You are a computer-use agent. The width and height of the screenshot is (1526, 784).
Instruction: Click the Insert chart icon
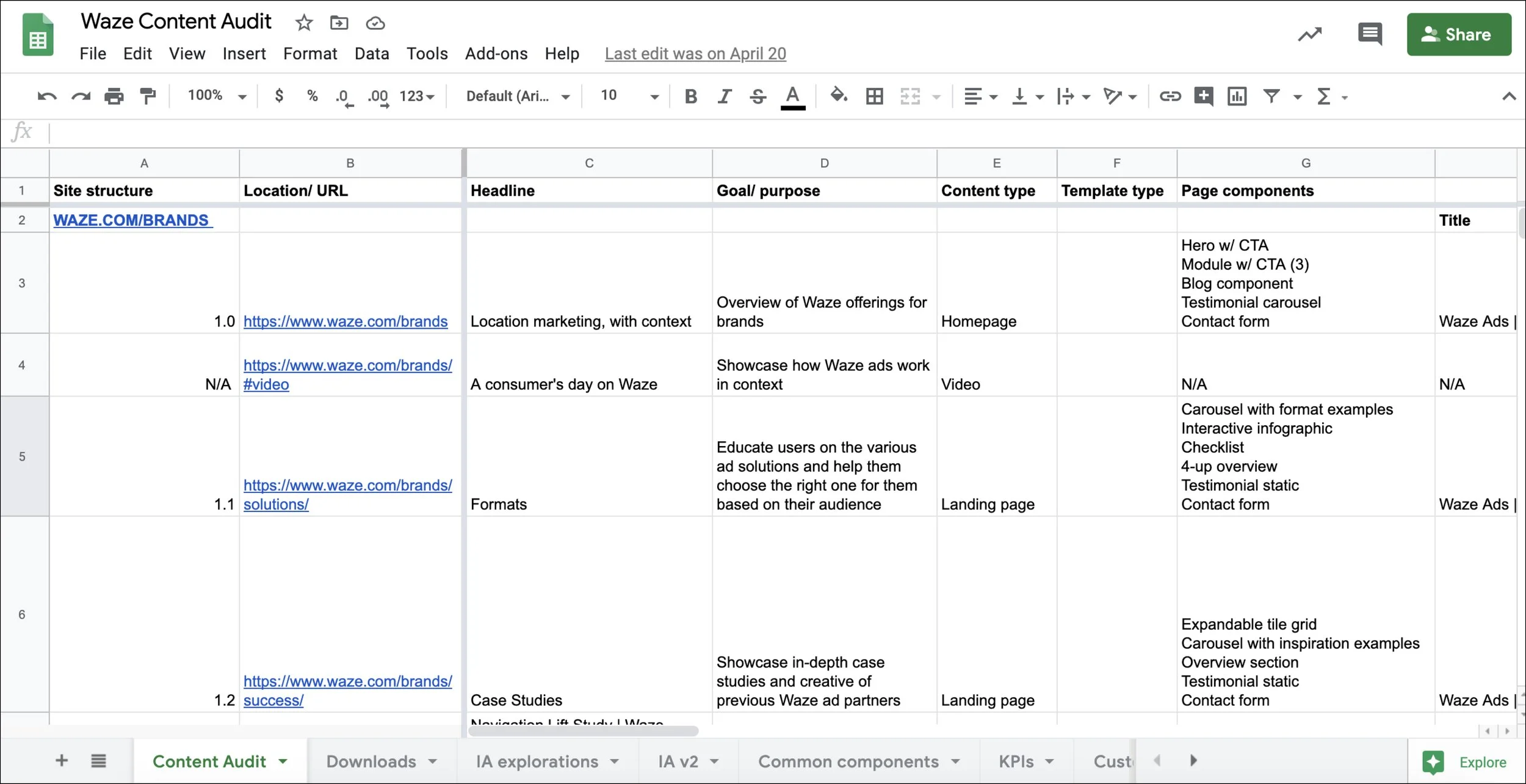point(1237,96)
